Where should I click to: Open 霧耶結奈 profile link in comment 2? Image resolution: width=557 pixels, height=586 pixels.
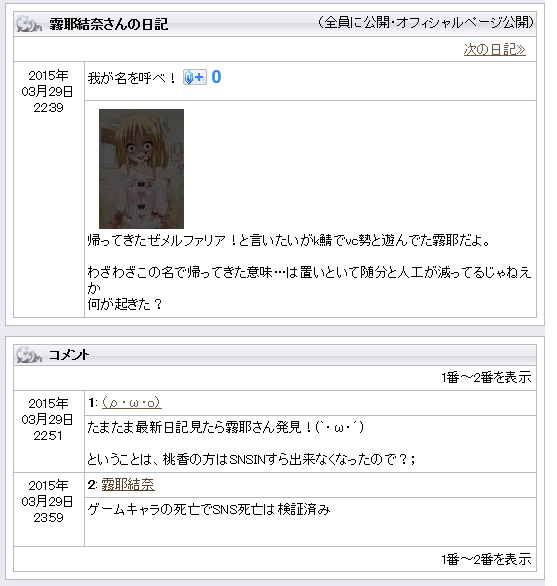pyautogui.click(x=128, y=484)
